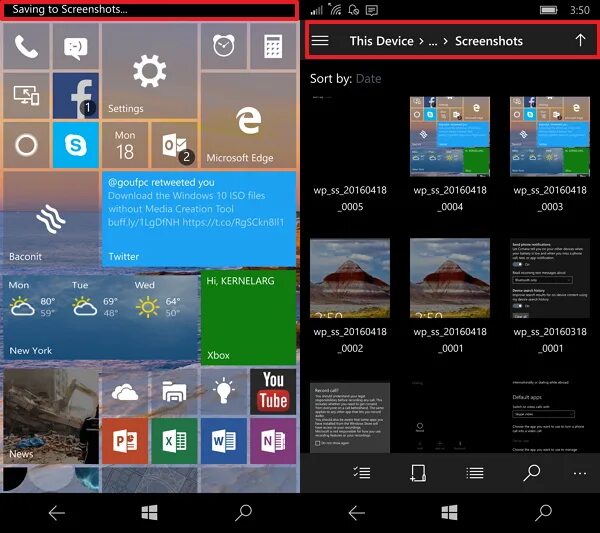Tap the message notification status icon
Image resolution: width=600 pixels, height=533 pixels.
(371, 10)
